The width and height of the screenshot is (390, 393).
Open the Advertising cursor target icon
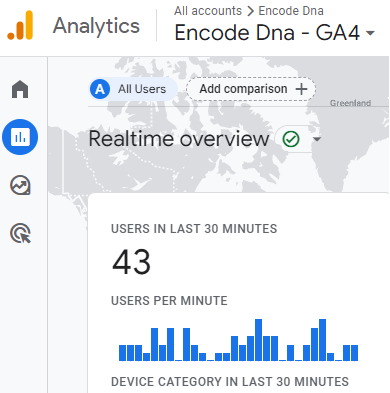[20, 233]
